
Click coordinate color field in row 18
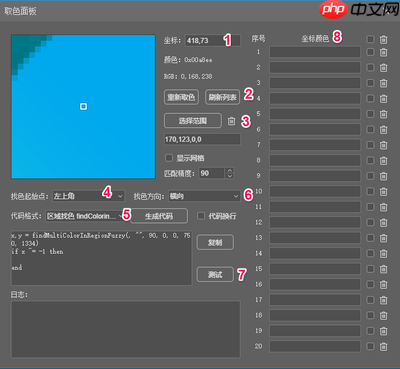point(315,315)
